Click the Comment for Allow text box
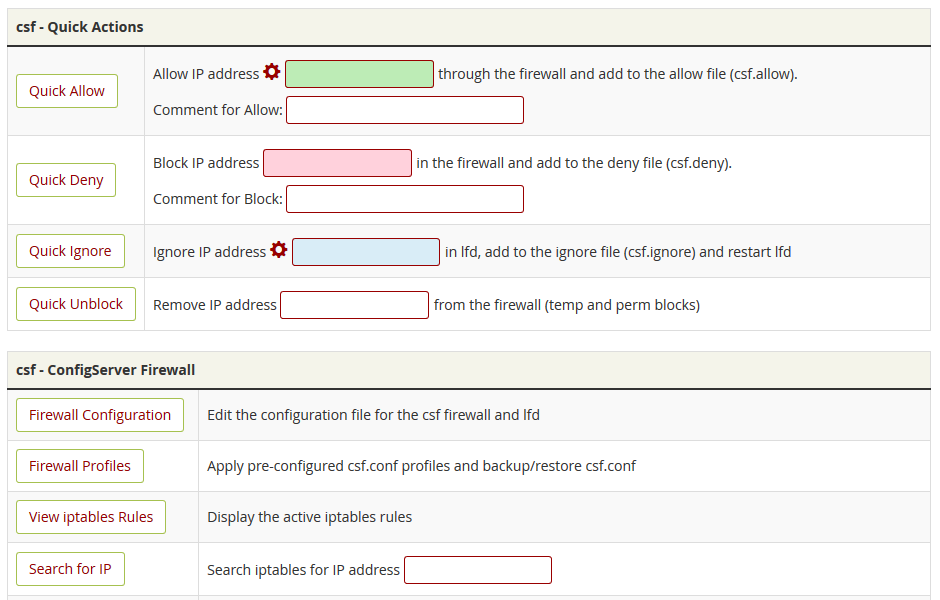 [404, 110]
